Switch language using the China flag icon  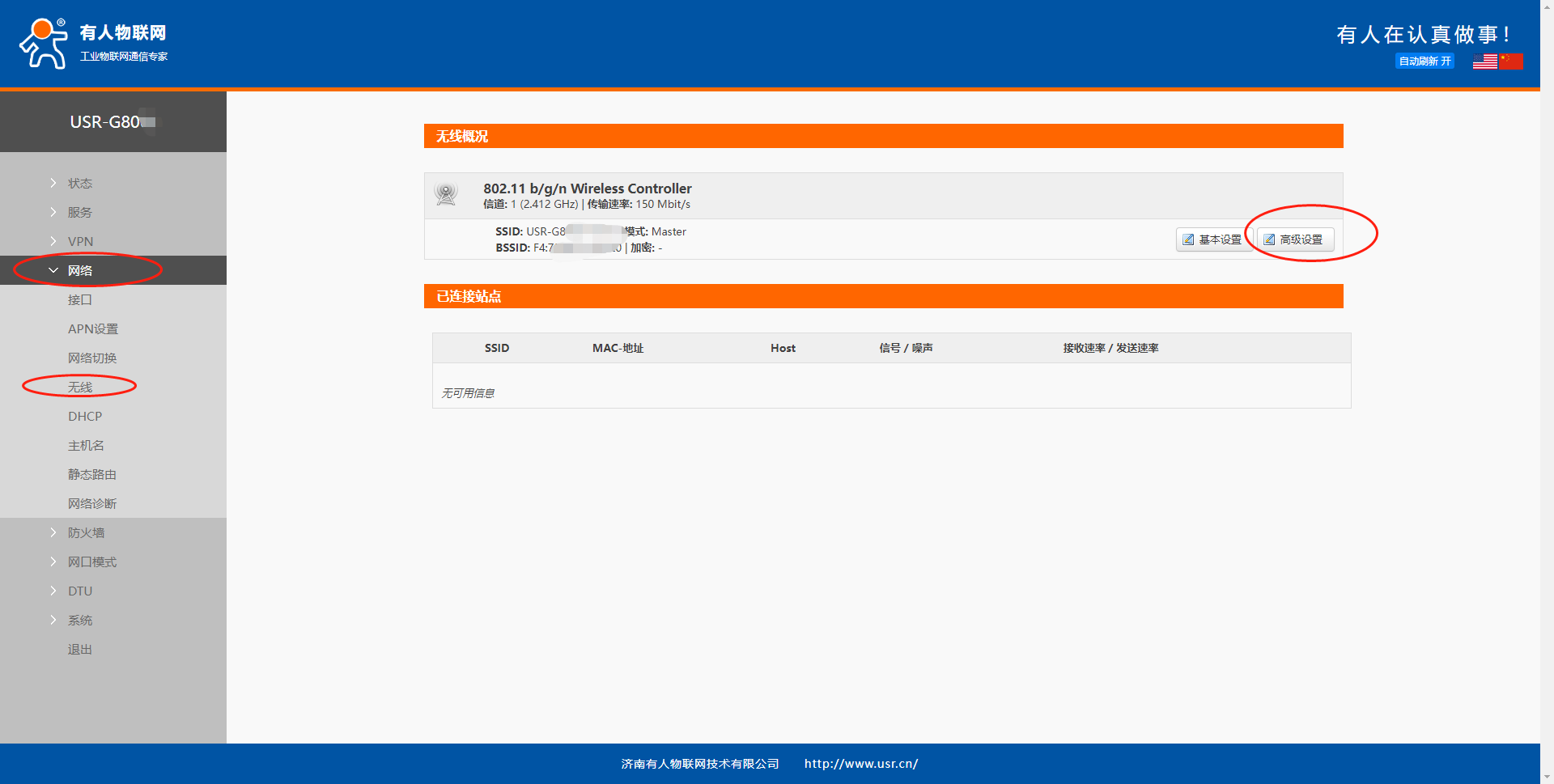[x=1510, y=61]
